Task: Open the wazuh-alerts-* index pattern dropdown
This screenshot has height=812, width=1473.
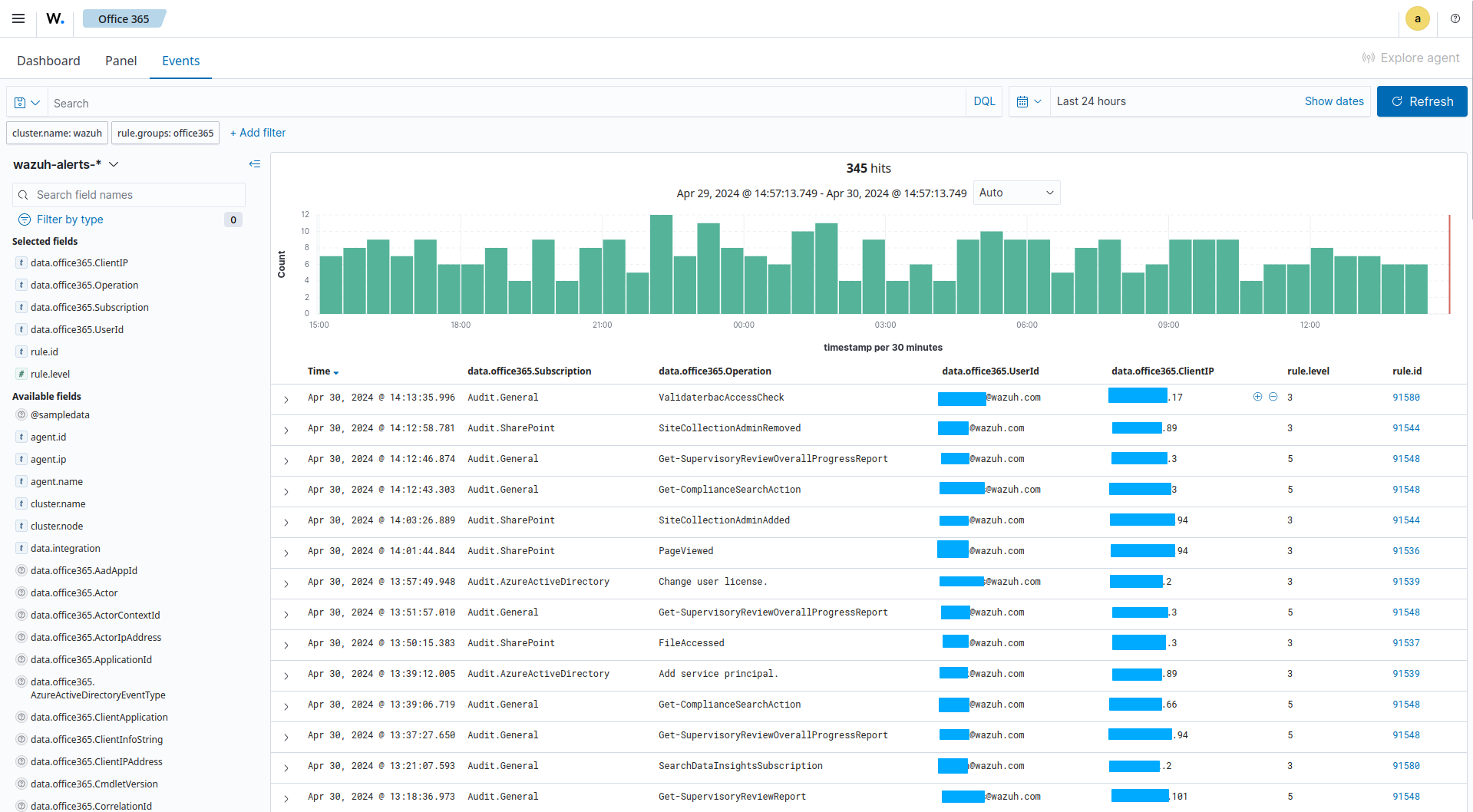Action: click(x=114, y=163)
